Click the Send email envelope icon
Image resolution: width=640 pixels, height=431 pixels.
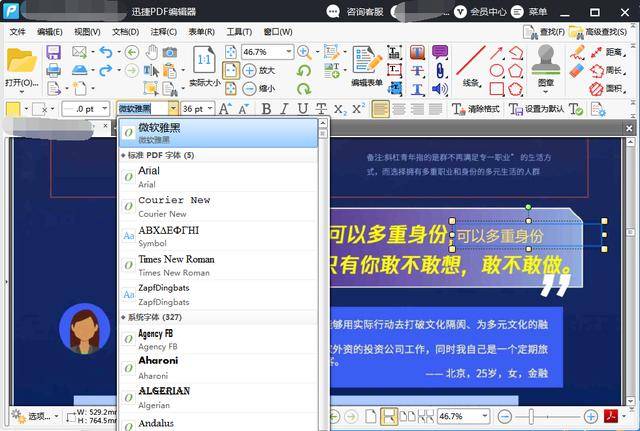(x=79, y=52)
